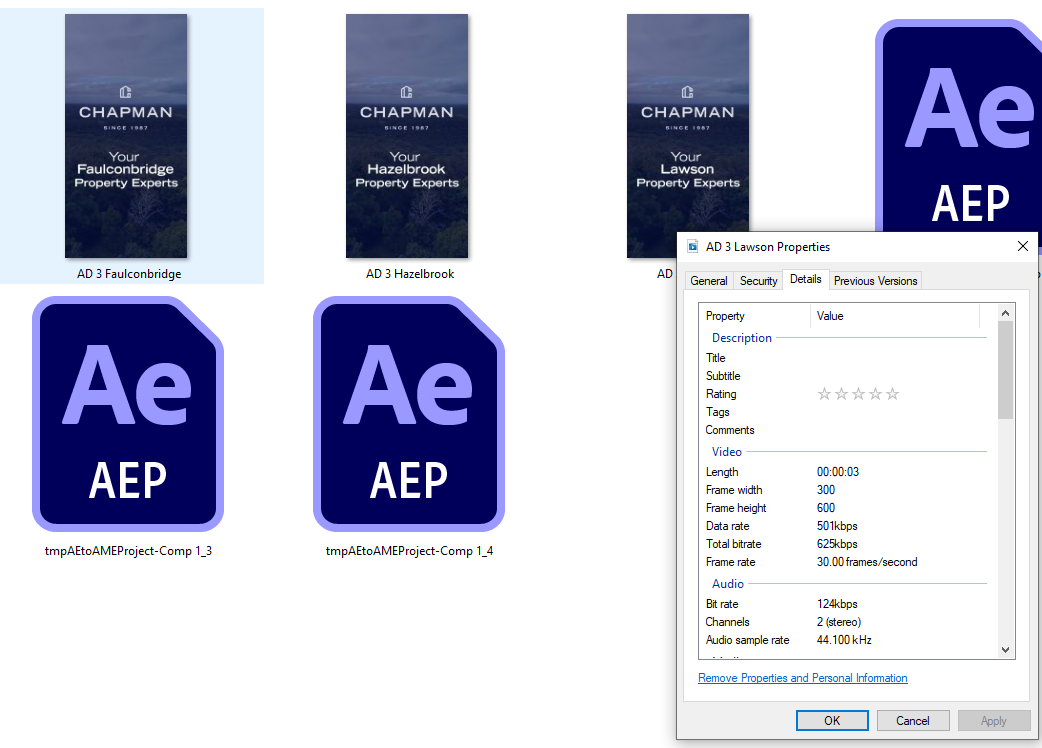
Task: Click the scrollbar up arrow in details list
Action: point(1006,313)
